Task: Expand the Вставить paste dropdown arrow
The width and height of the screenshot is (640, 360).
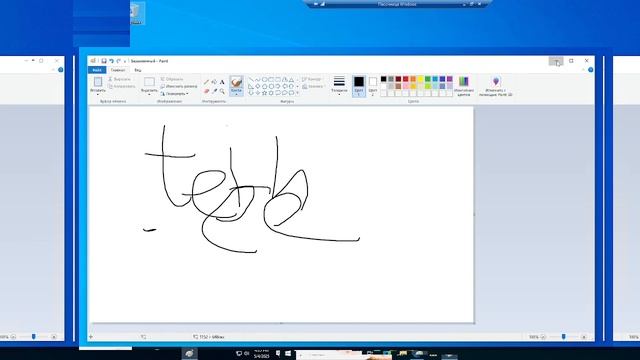Action: (x=98, y=94)
